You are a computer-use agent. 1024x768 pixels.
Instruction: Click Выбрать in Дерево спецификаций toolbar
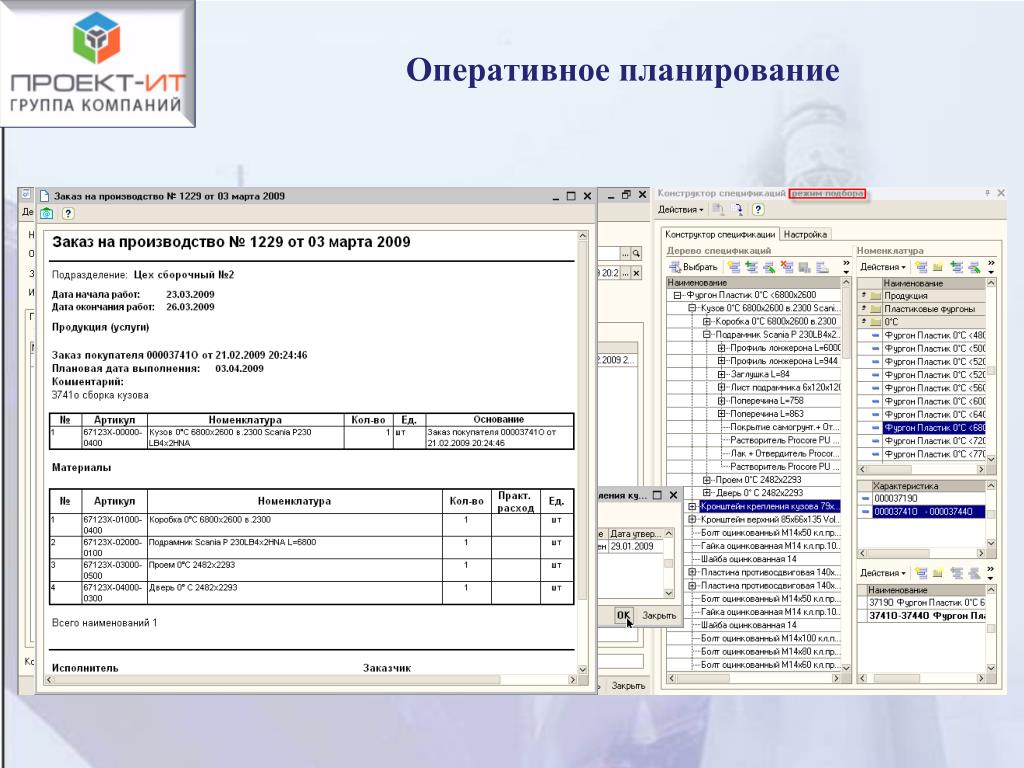coord(694,267)
